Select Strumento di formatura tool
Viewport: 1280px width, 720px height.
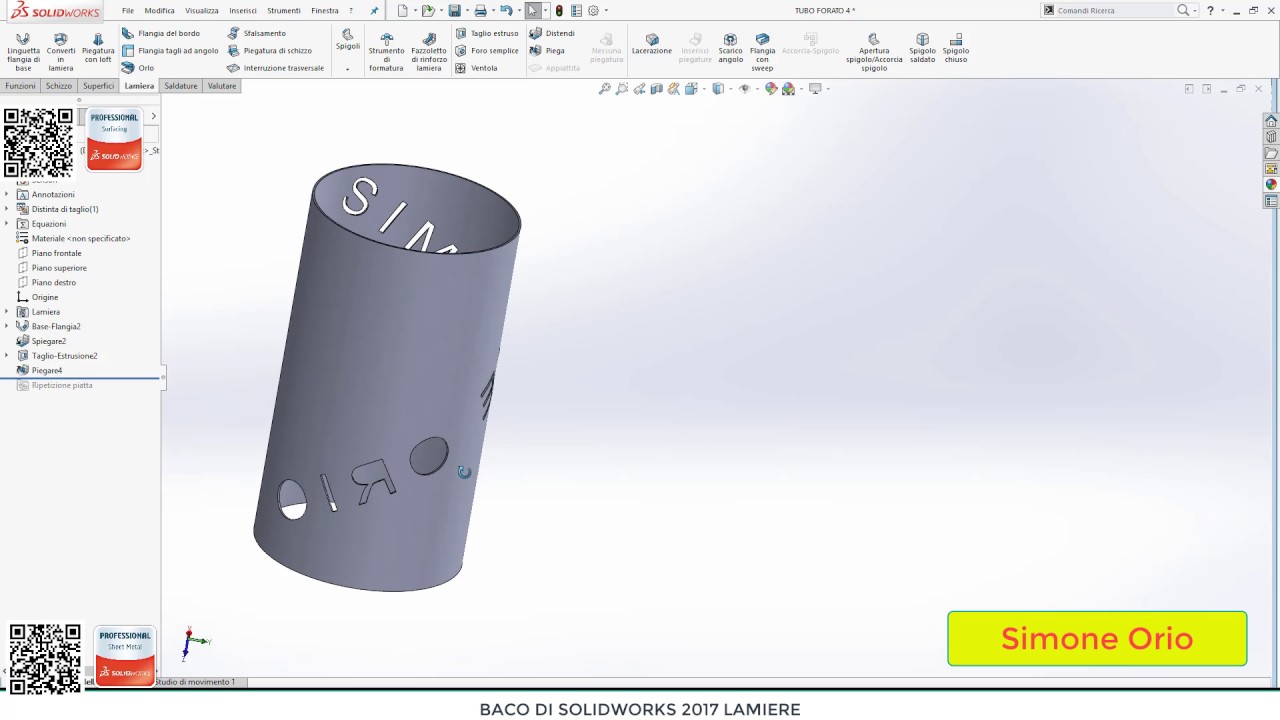pos(386,51)
